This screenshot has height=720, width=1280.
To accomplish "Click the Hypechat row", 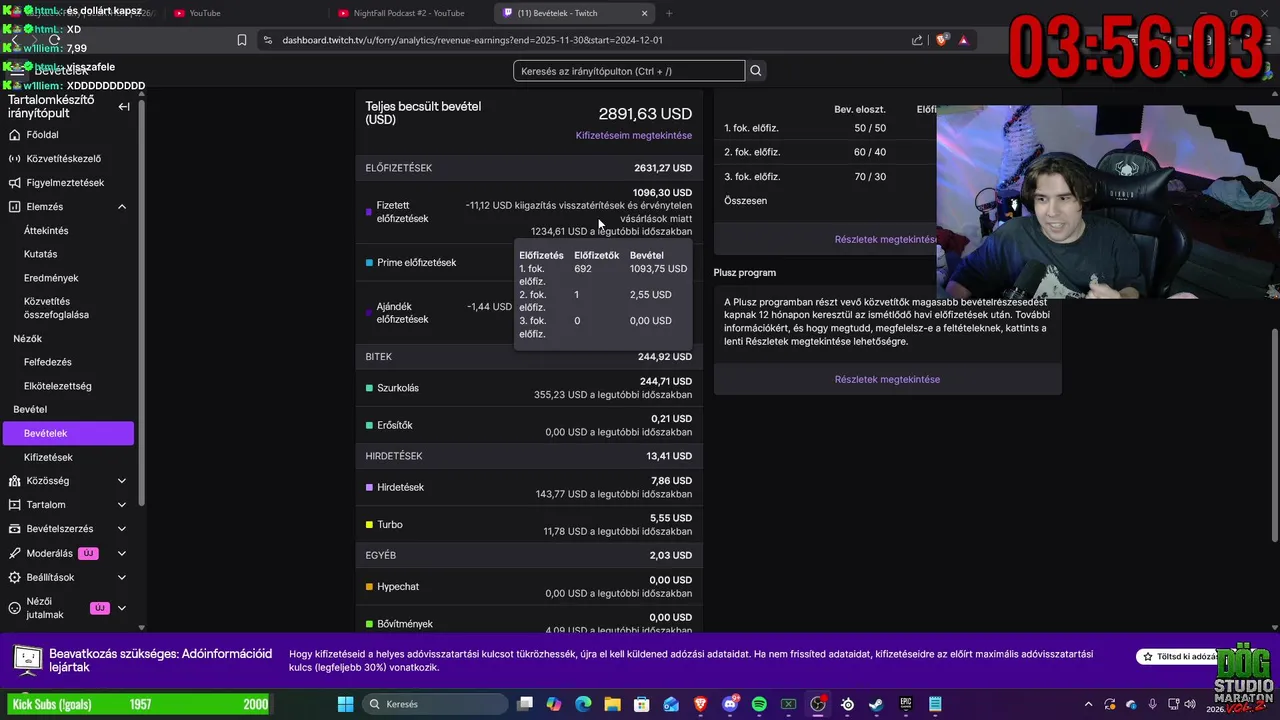I will point(529,586).
